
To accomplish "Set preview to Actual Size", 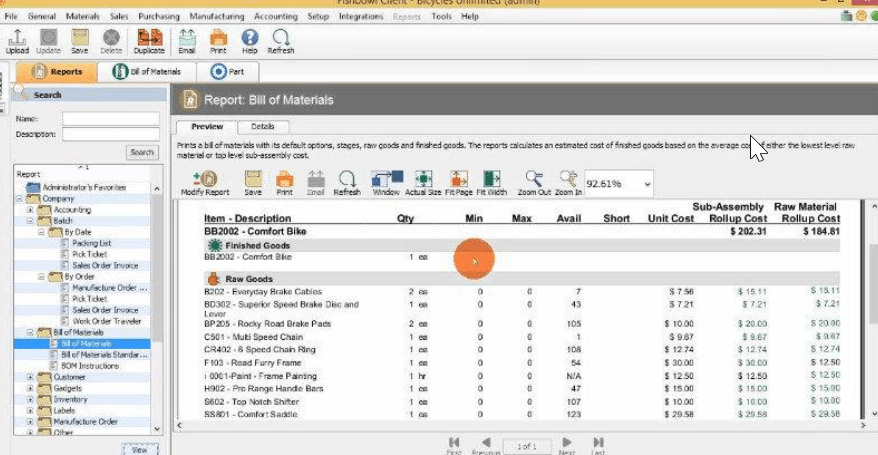I will coord(423,184).
